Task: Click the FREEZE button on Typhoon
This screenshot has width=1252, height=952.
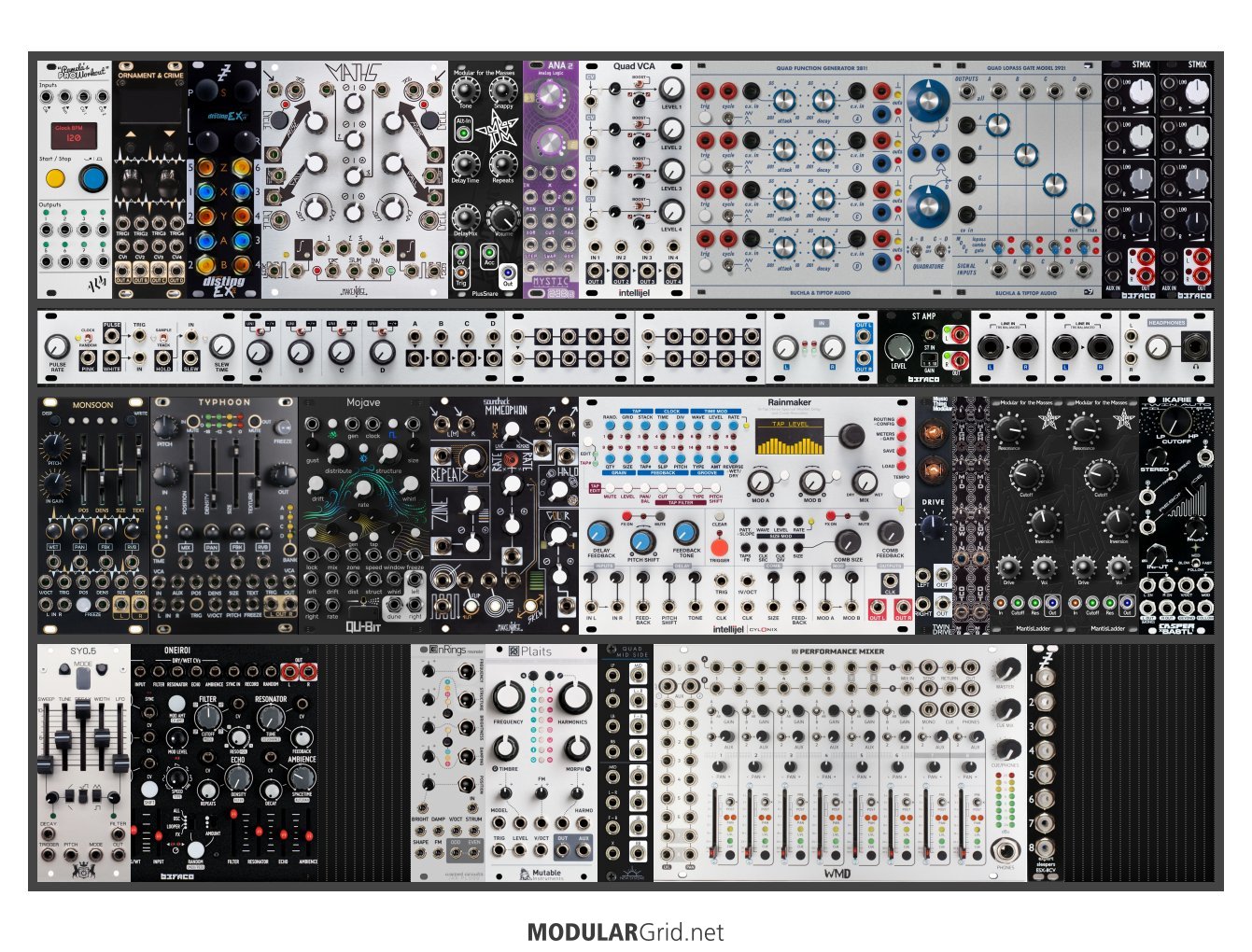Action: coord(283,428)
